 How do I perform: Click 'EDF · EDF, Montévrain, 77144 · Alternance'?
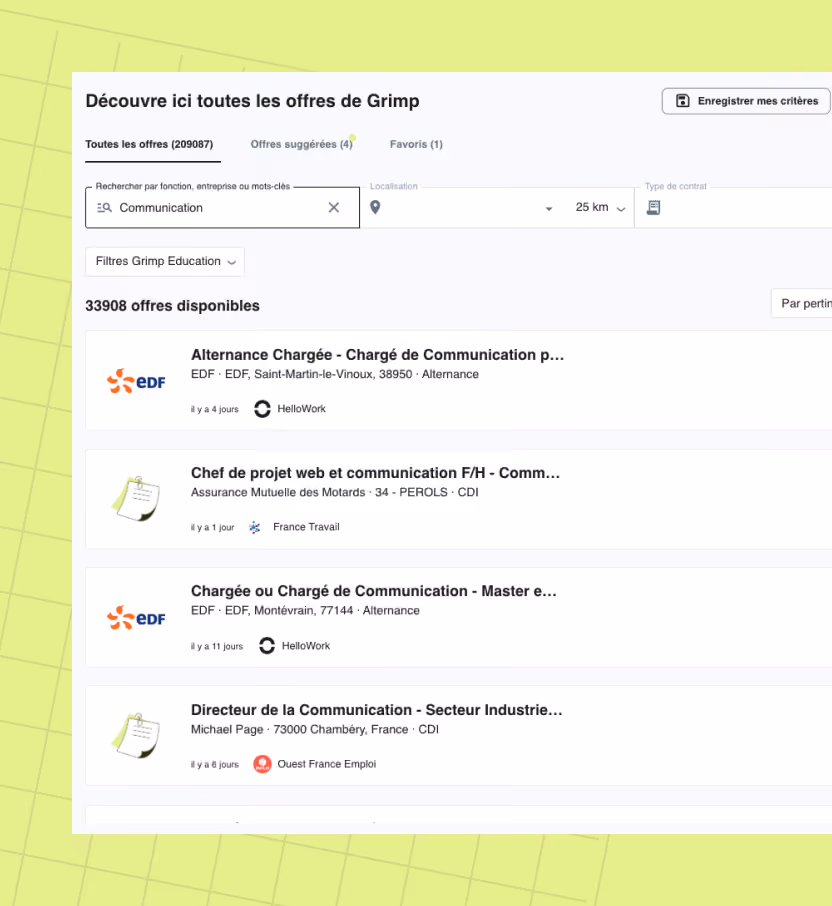coord(306,611)
